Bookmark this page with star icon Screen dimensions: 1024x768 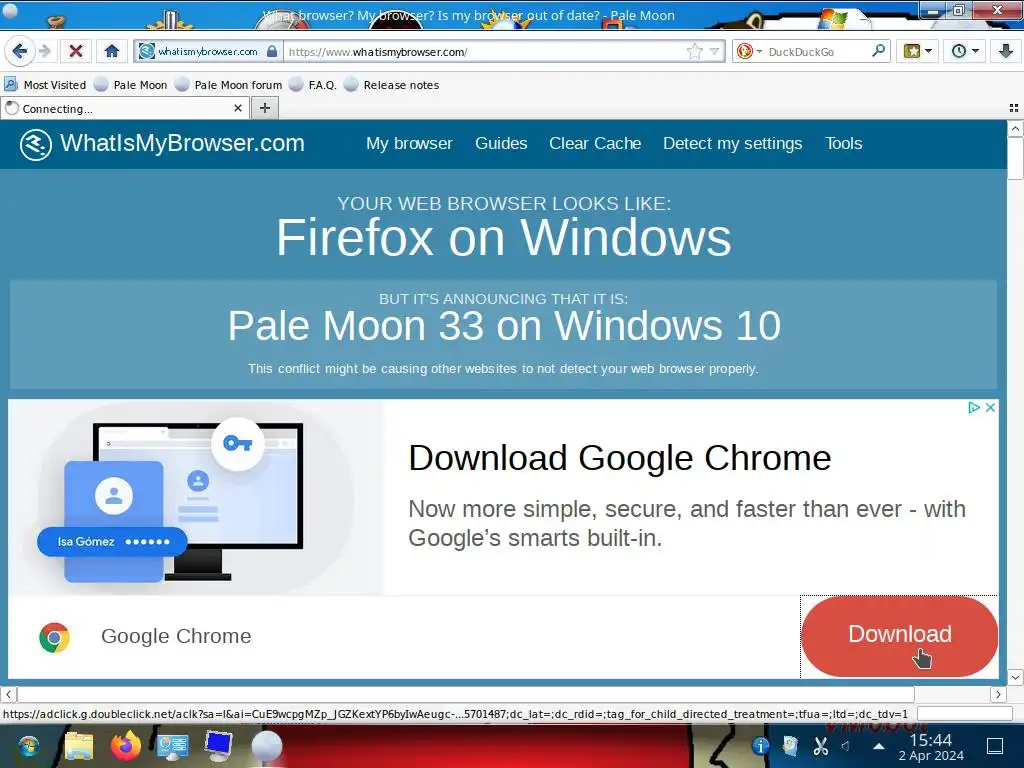(695, 51)
